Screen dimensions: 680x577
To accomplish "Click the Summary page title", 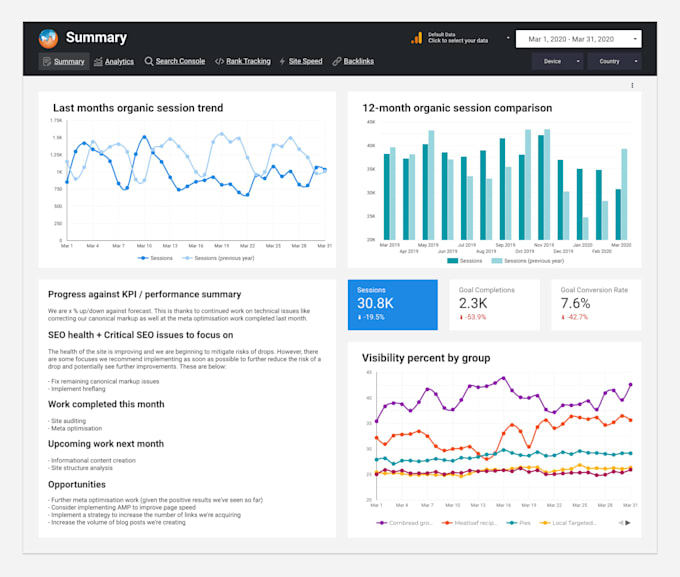I will [96, 38].
